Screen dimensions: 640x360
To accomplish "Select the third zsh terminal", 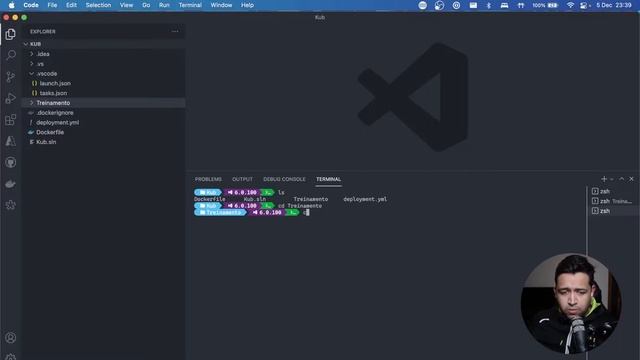I will tap(613, 211).
